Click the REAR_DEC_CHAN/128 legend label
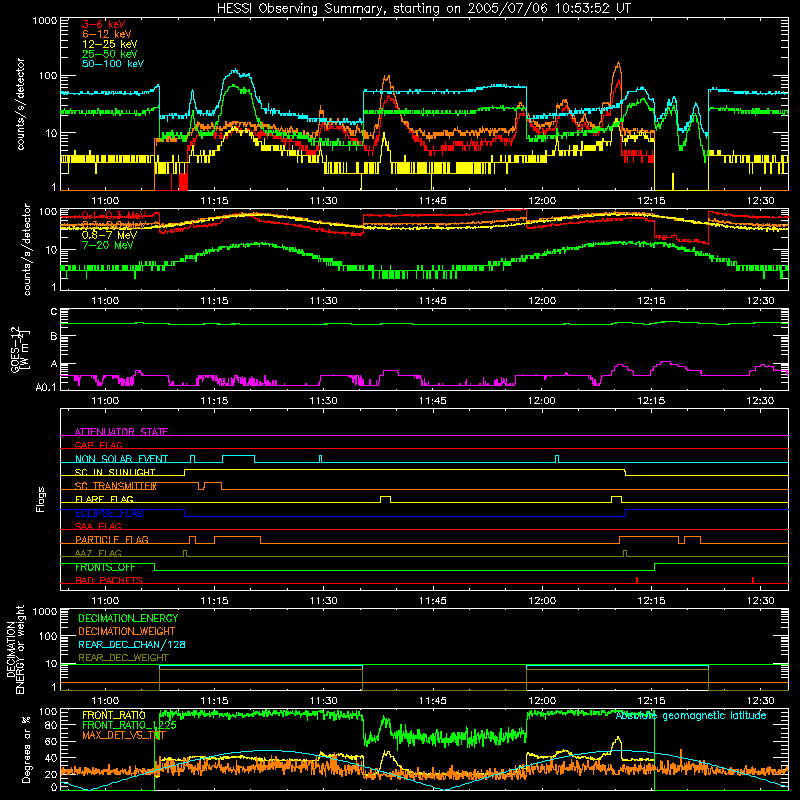This screenshot has width=800, height=800. [132, 644]
